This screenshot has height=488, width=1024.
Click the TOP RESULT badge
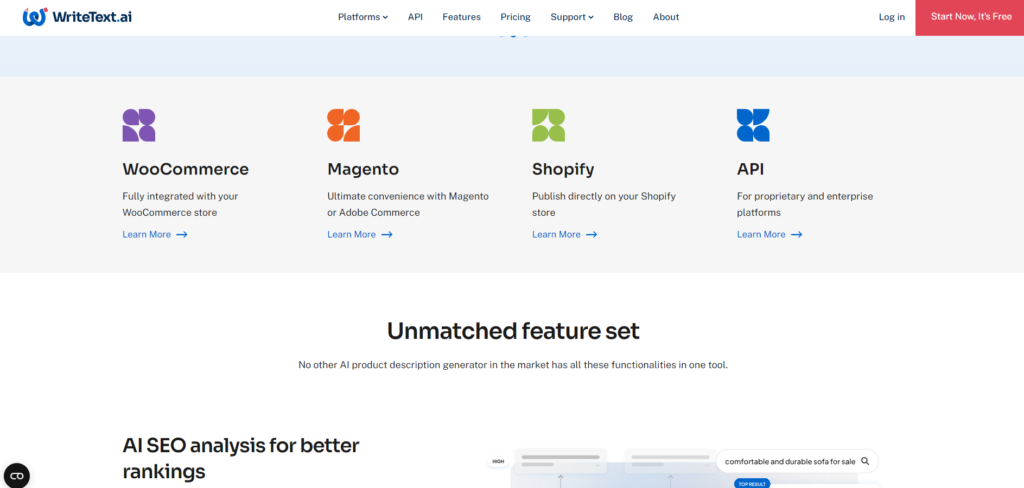[x=752, y=484]
